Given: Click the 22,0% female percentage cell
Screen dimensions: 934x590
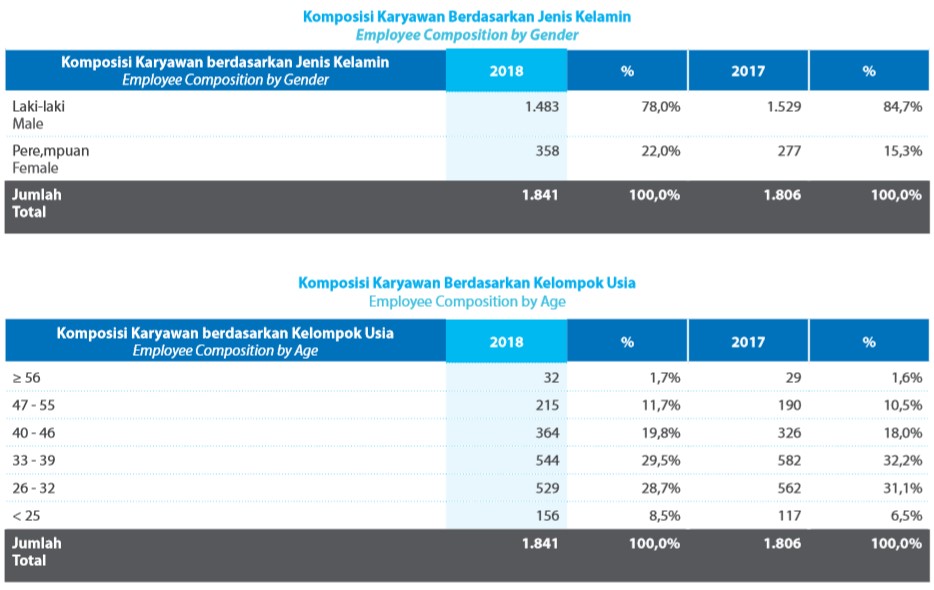Looking at the screenshot, I should (x=660, y=151).
